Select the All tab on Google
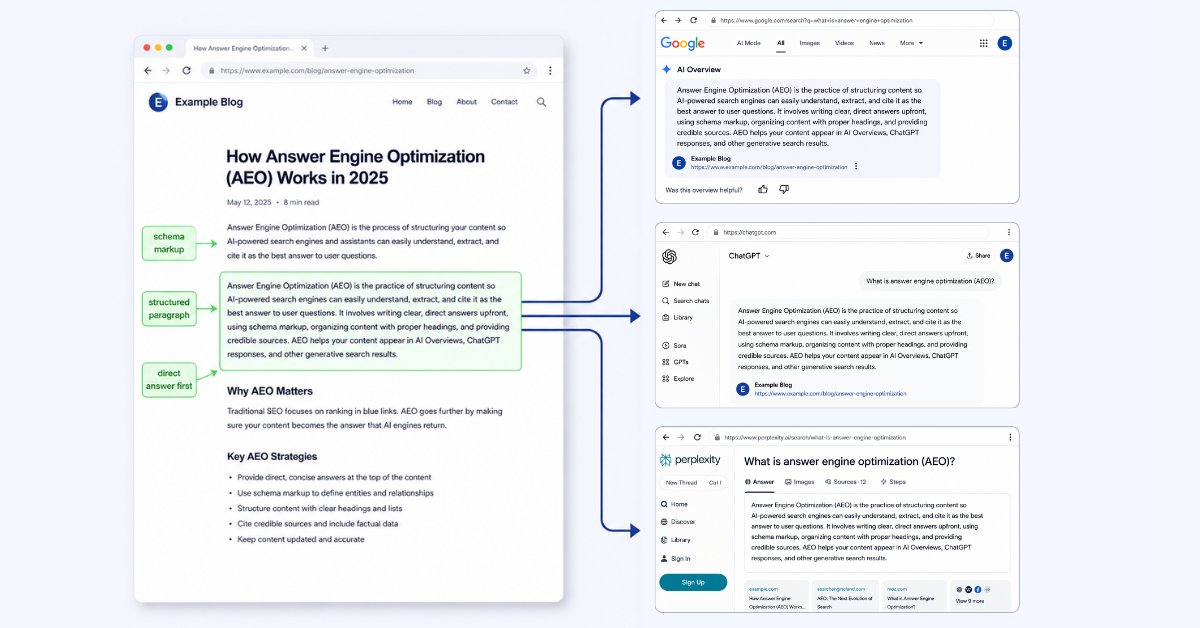Image resolution: width=1200 pixels, height=628 pixels. point(780,43)
